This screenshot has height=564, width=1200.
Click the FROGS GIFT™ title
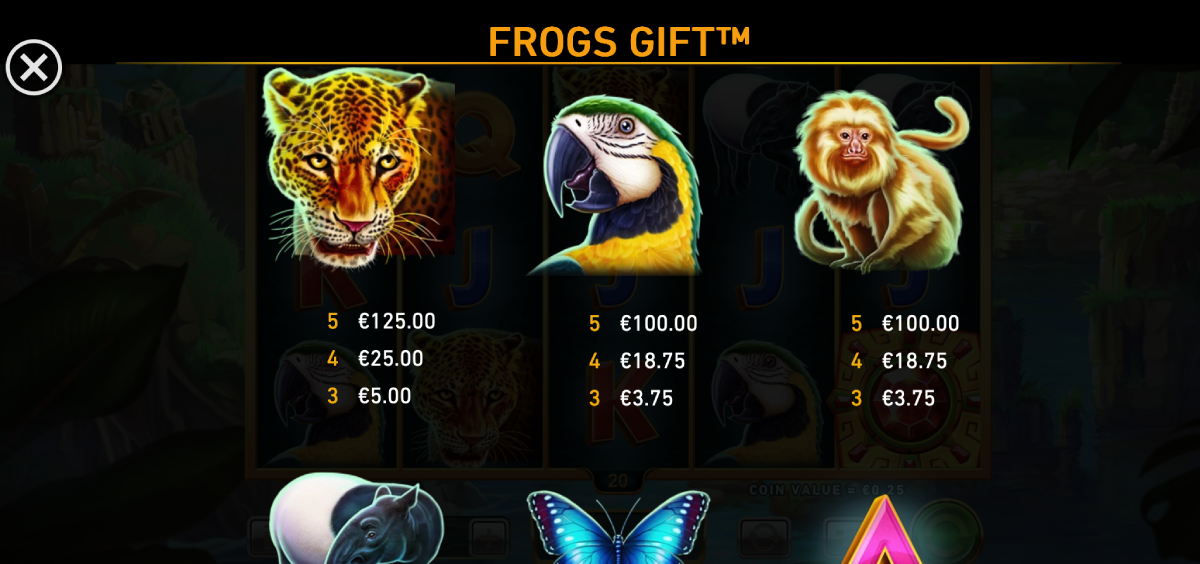[619, 40]
